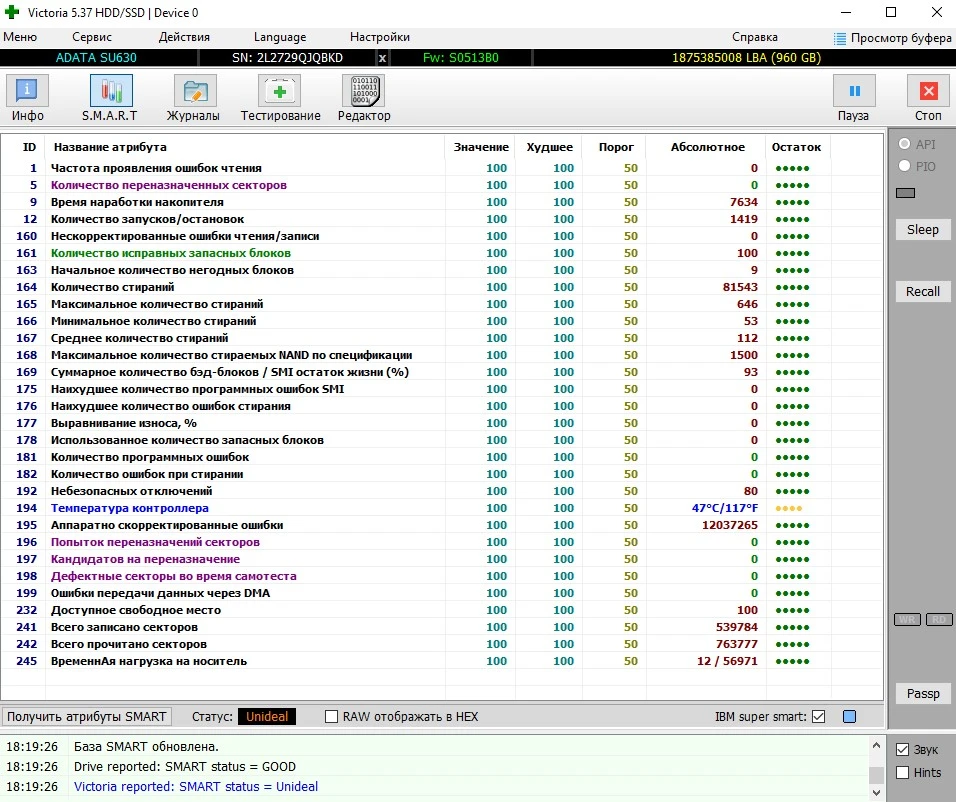956x802 pixels.
Task: Click the Unideal status indicator
Action: point(267,717)
